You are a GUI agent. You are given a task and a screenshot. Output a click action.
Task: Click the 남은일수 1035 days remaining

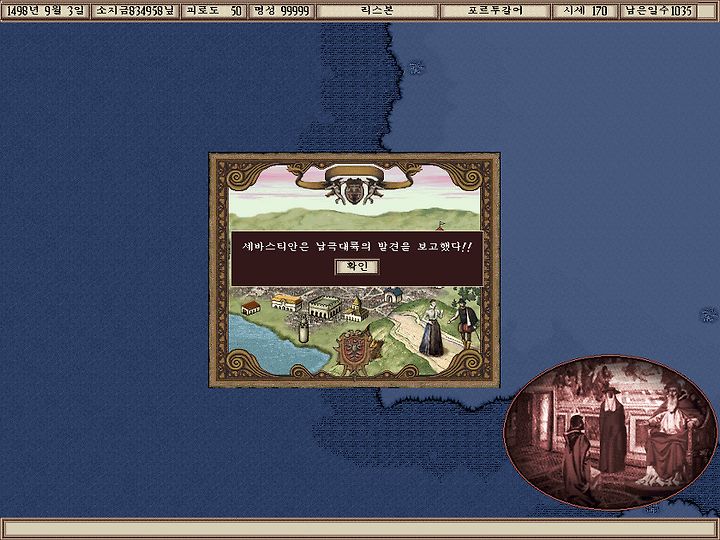tap(658, 11)
